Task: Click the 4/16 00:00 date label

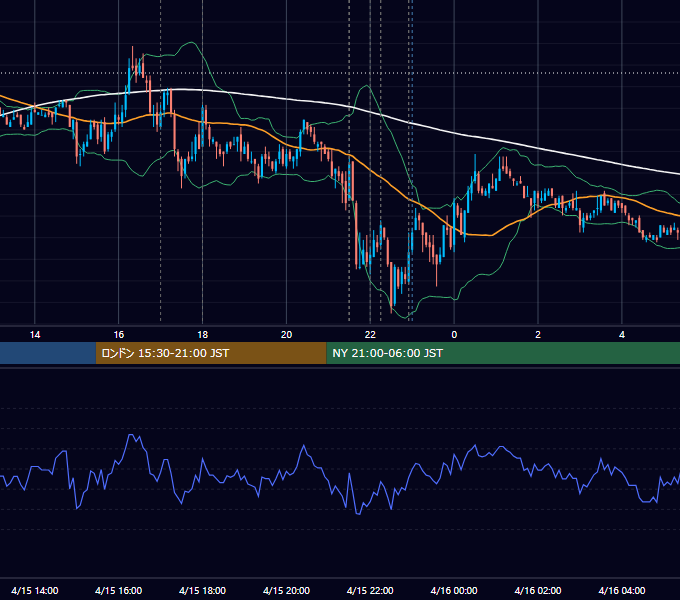Action: click(454, 590)
